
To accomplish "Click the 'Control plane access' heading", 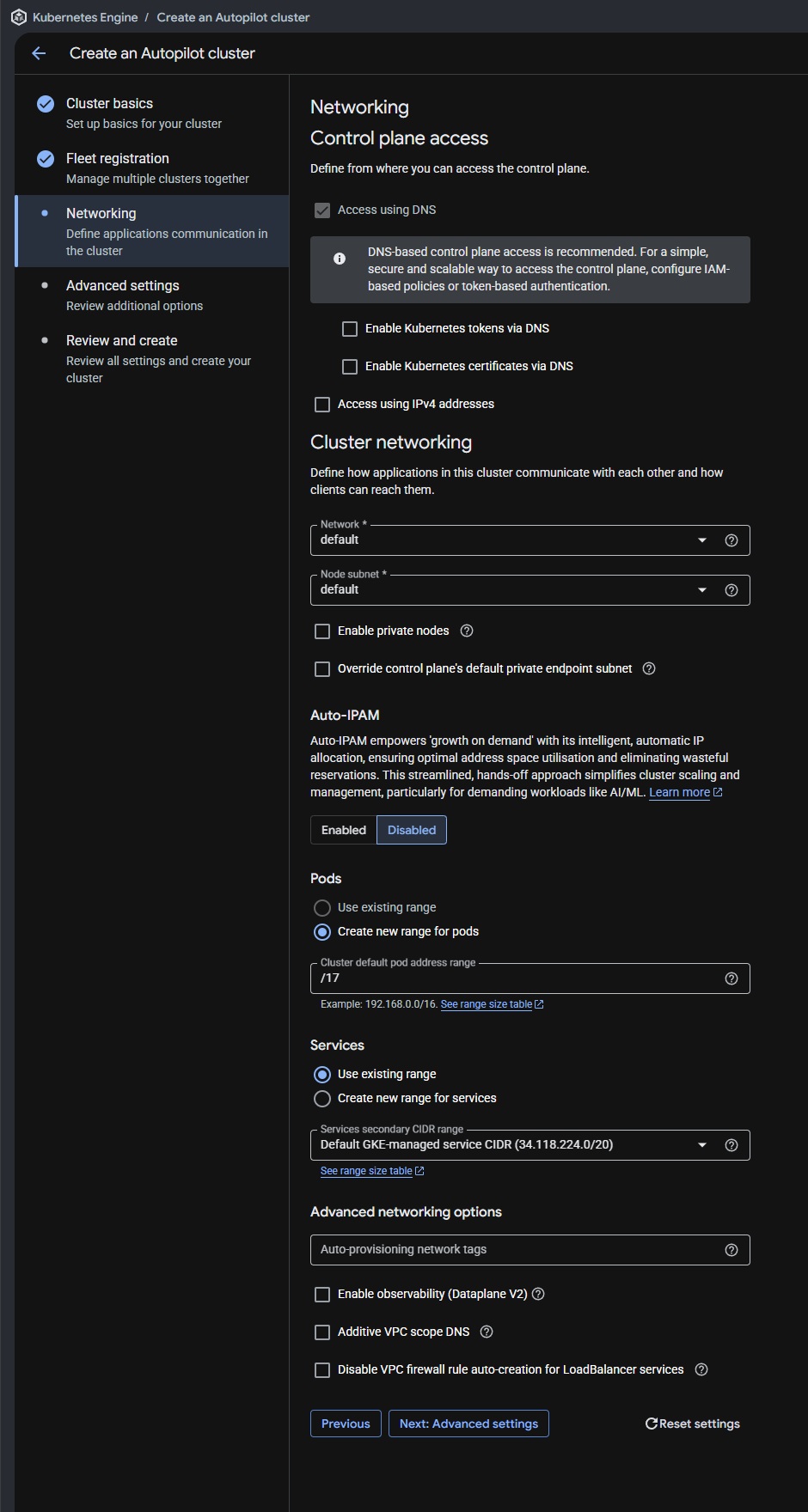I will (x=399, y=138).
